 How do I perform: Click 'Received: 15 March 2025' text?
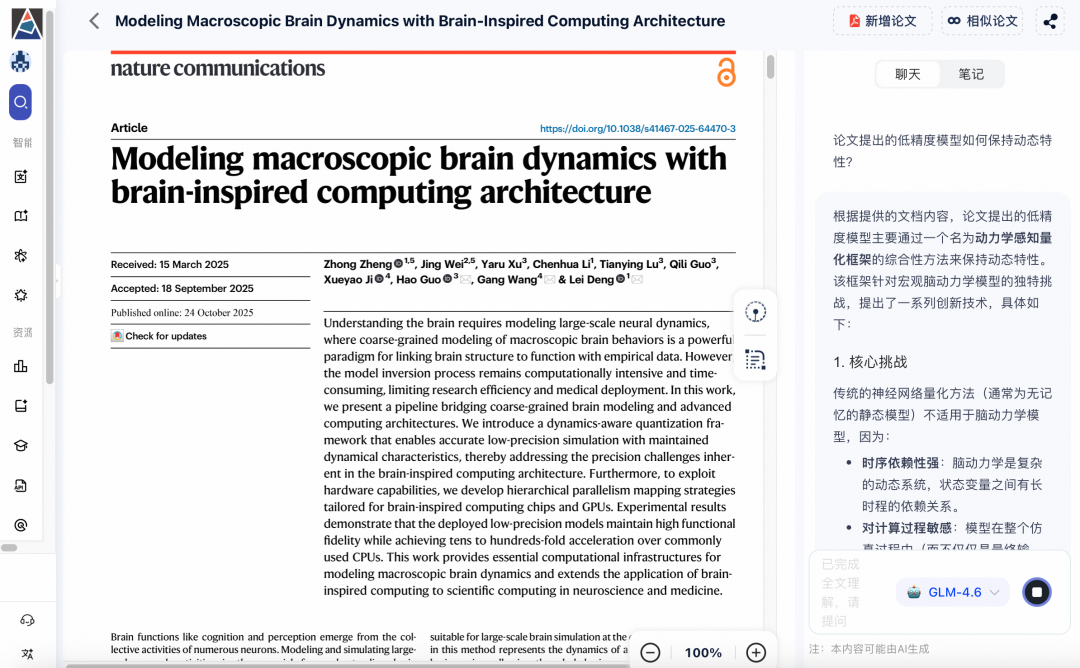[x=169, y=264]
